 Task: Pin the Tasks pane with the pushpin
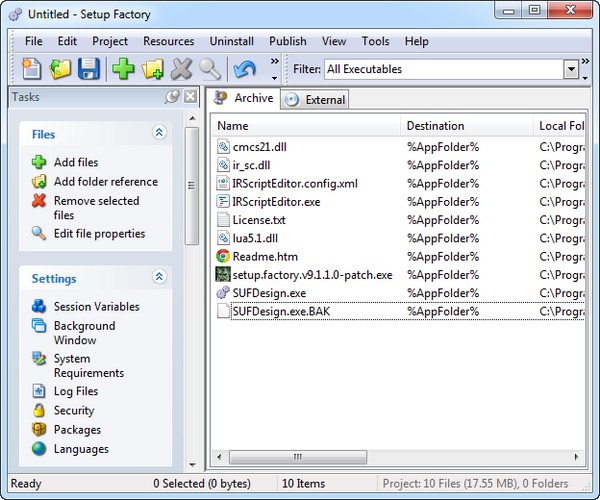(x=172, y=97)
